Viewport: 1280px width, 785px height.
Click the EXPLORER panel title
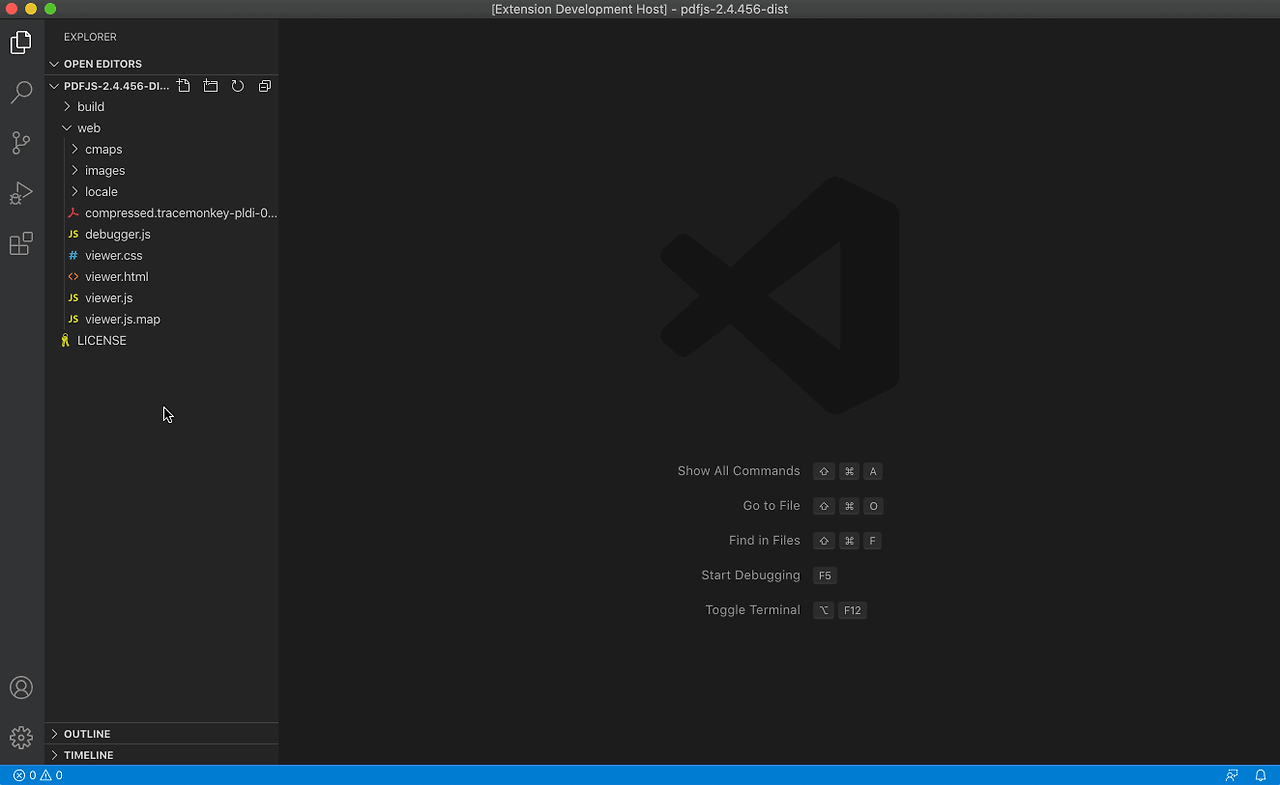click(x=90, y=37)
